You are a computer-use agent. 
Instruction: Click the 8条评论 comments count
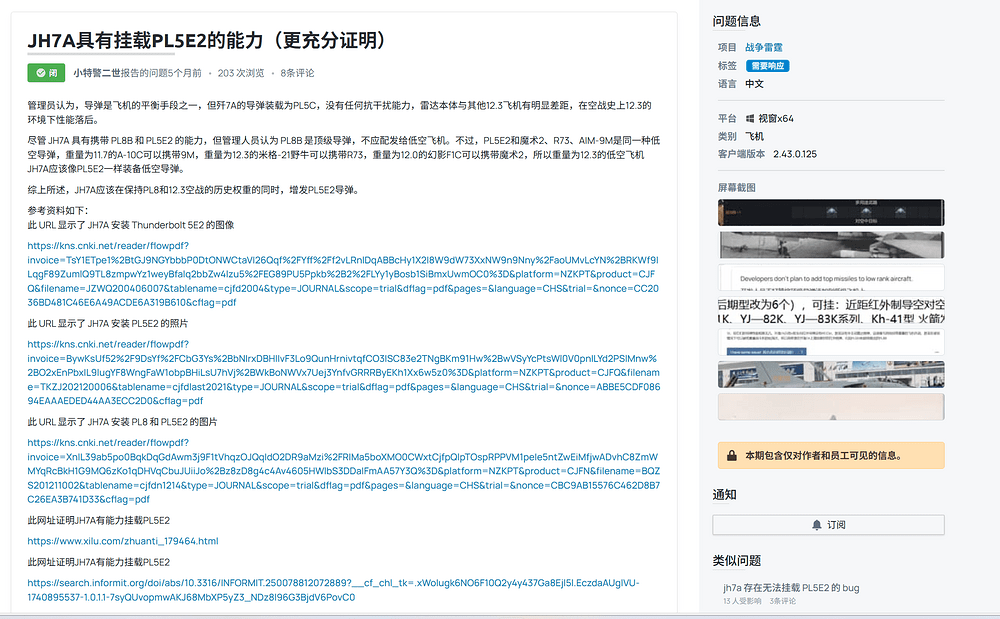[297, 73]
